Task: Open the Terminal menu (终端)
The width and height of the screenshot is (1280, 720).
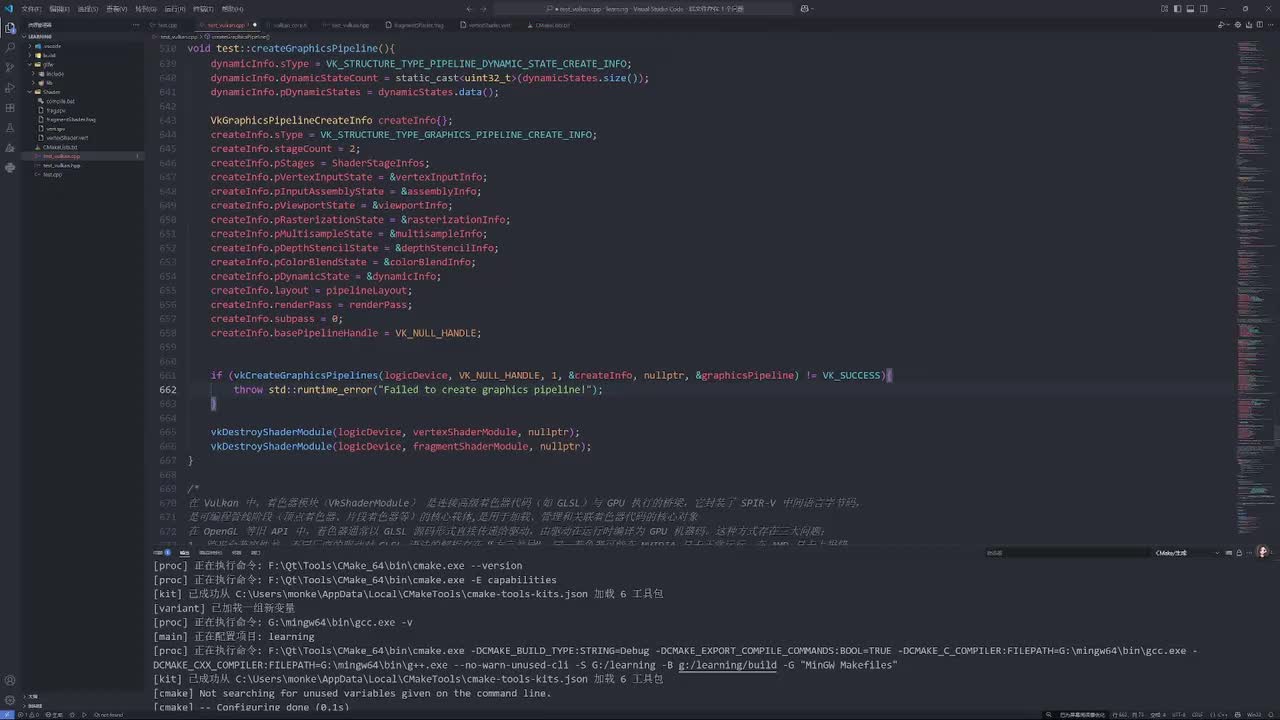Action: tap(204, 8)
